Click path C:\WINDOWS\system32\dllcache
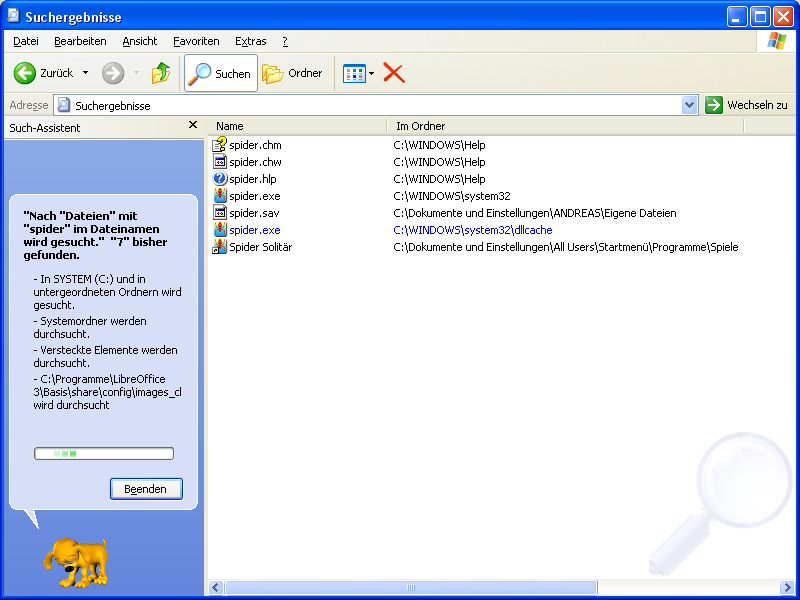800x600 pixels. point(473,230)
